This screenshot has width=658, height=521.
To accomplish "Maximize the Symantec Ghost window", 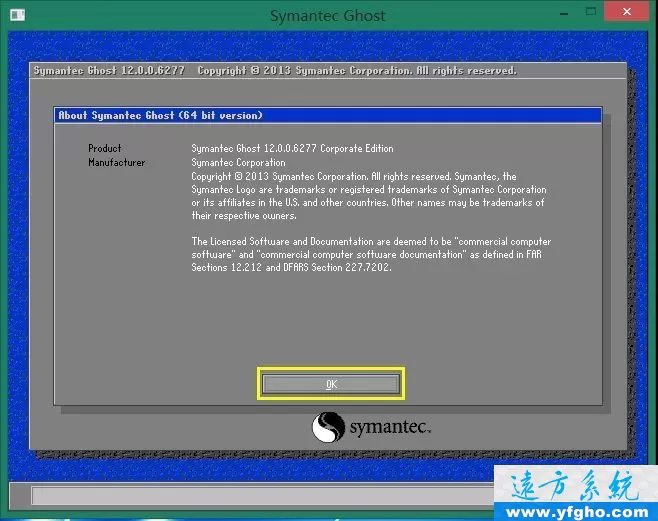I will [x=591, y=12].
